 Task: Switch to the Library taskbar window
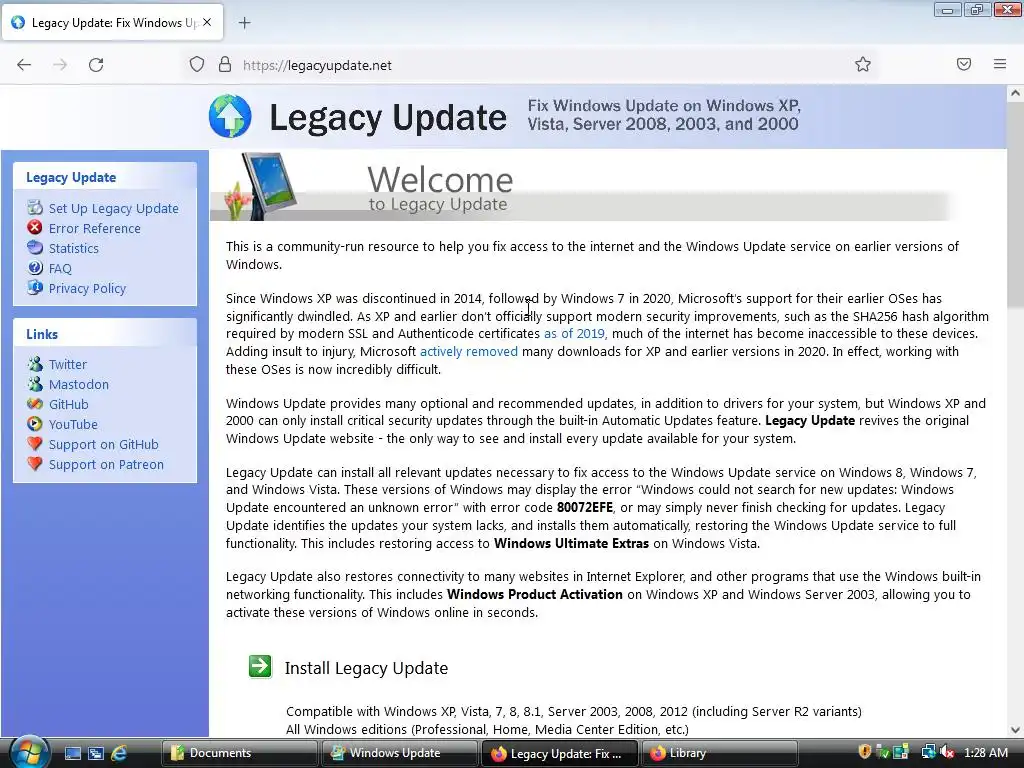(720, 753)
